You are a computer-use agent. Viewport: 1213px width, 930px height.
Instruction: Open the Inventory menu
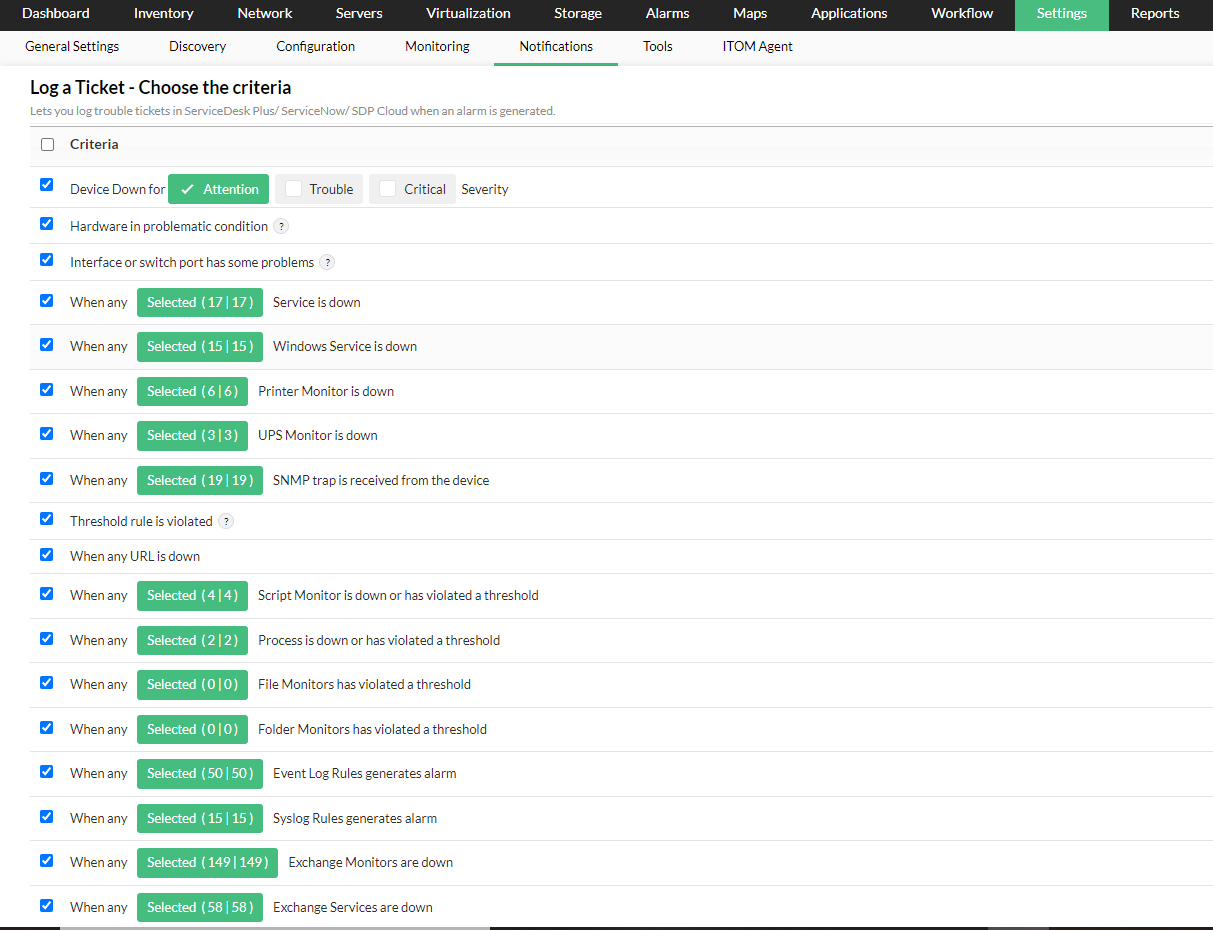pyautogui.click(x=163, y=14)
